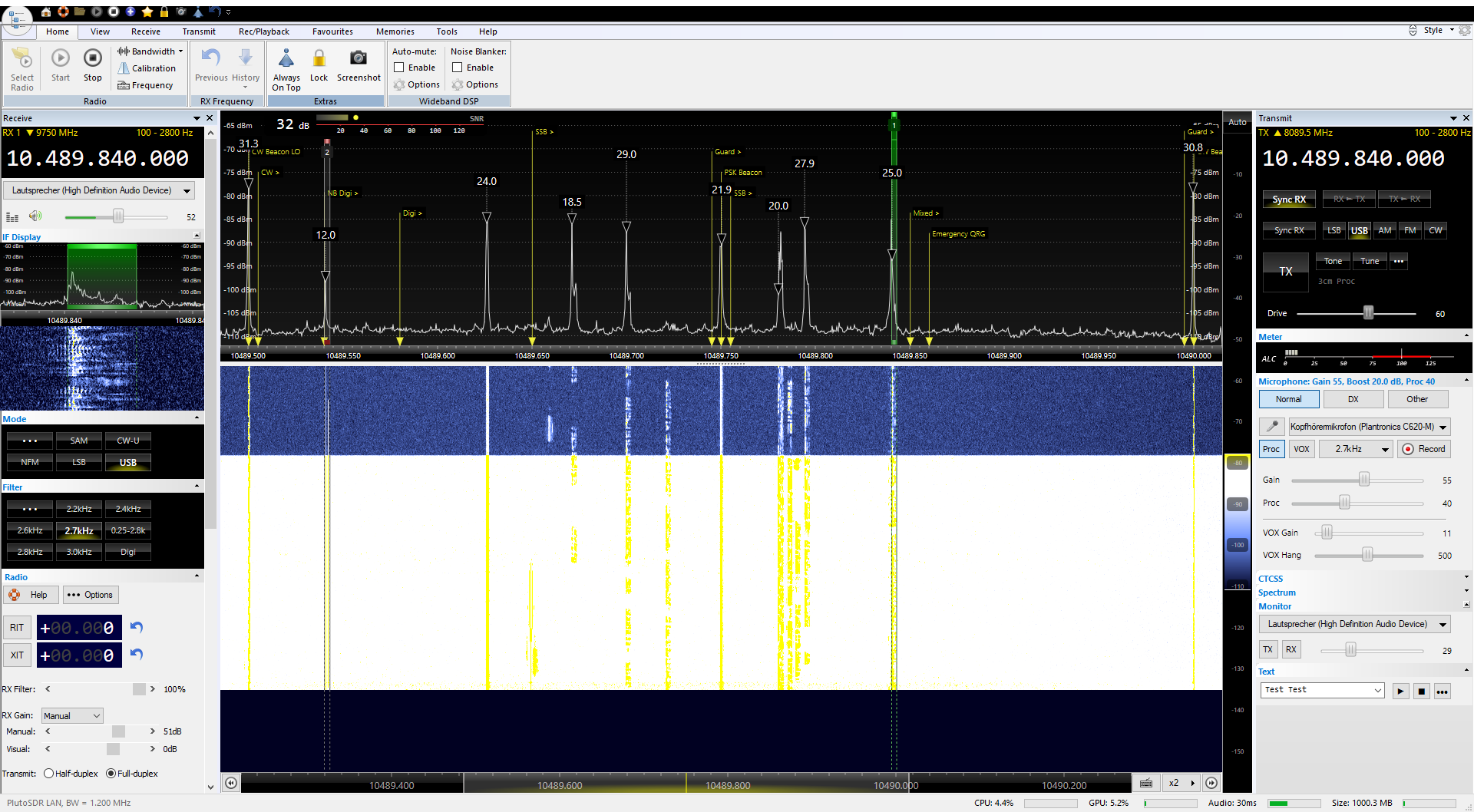
Task: Open the Favourites menu tab
Action: [332, 31]
